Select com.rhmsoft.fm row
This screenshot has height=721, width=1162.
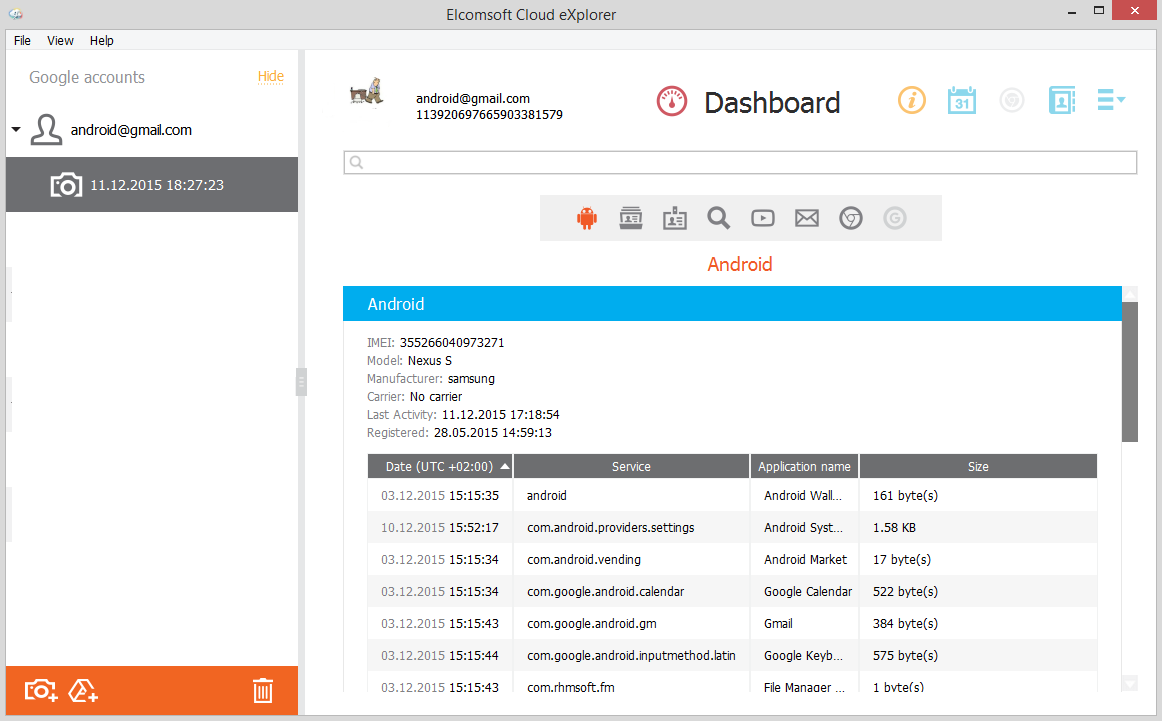tap(732, 683)
